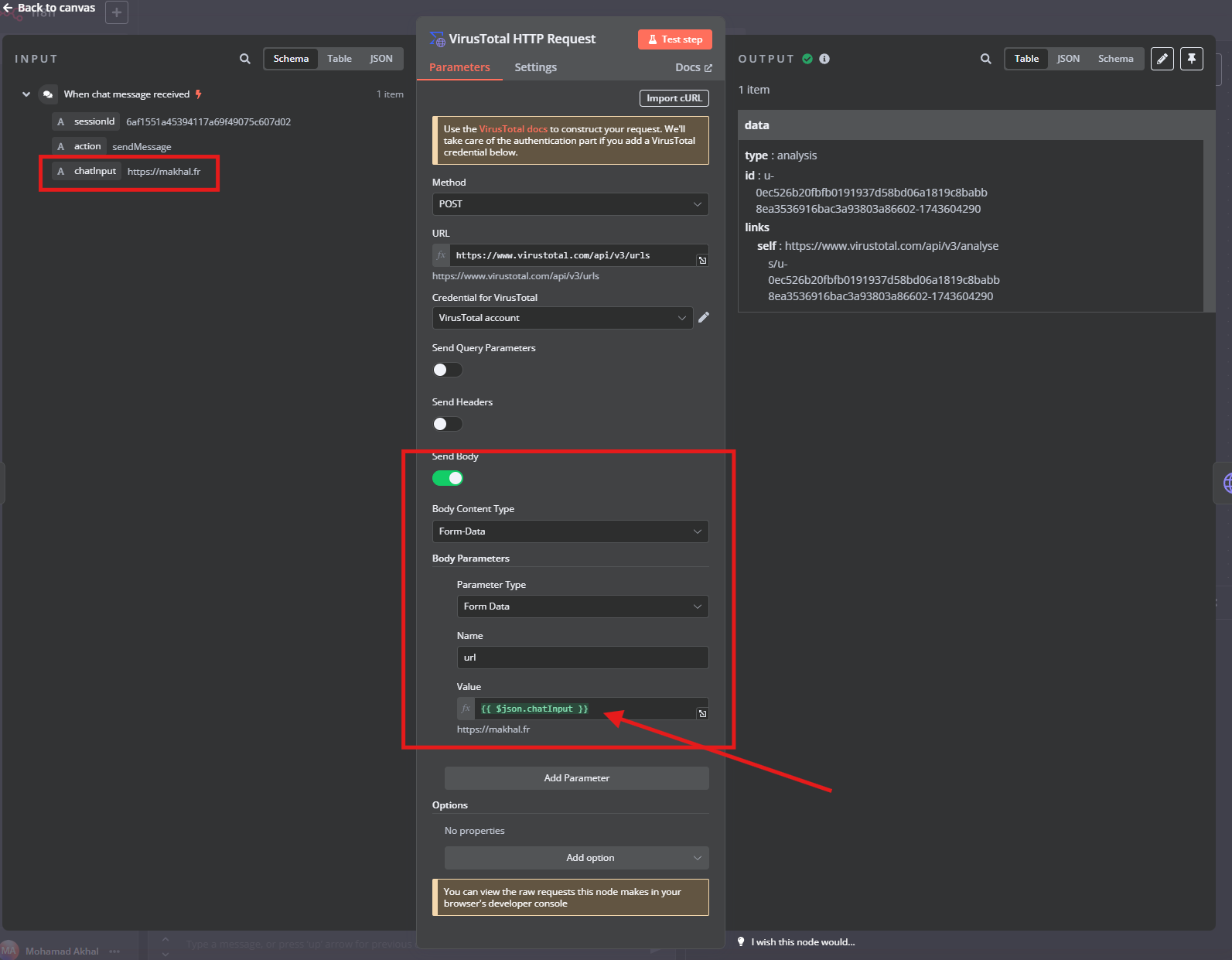Click the OUTPUT success checkmark icon

pyautogui.click(x=807, y=59)
